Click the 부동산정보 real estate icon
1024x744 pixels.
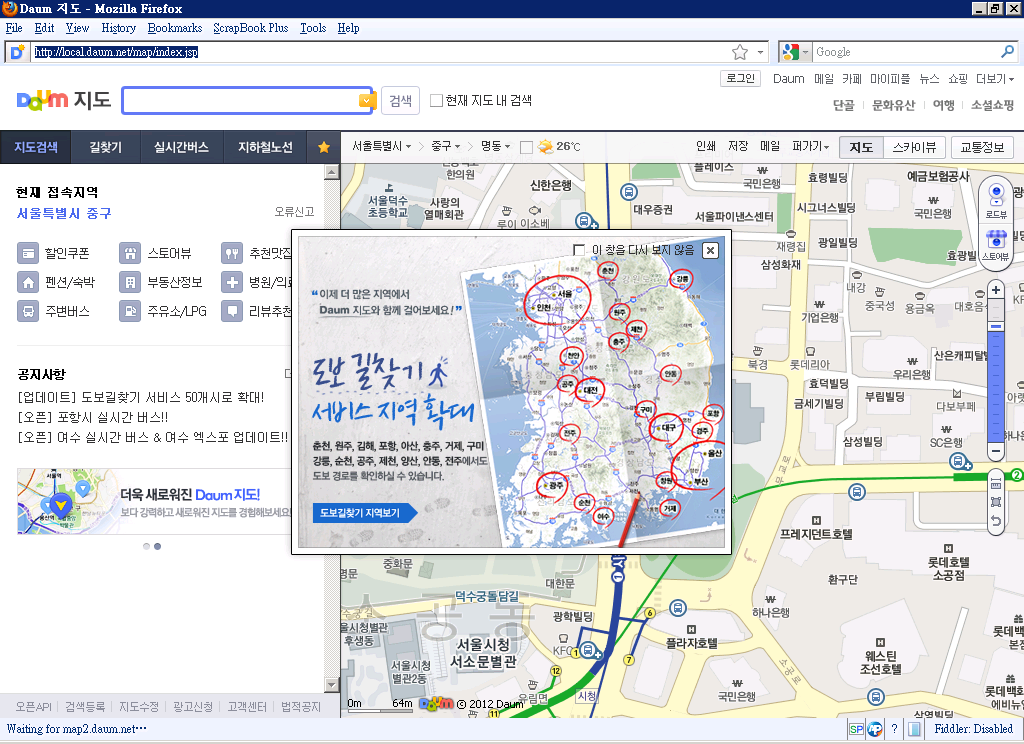[130, 282]
